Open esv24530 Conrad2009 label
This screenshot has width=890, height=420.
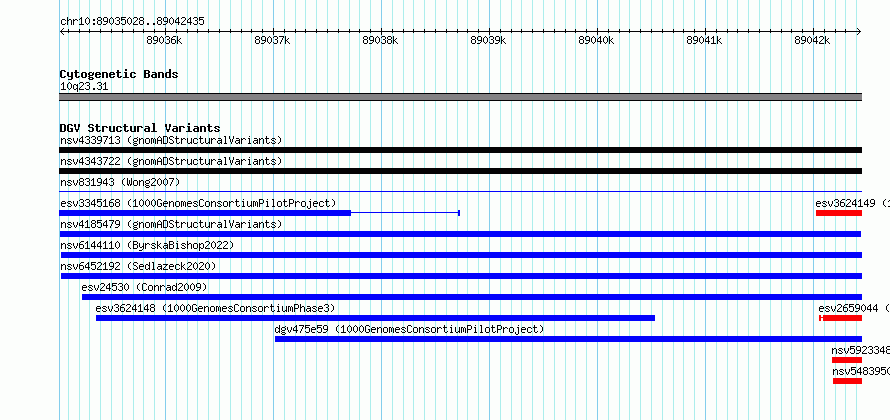144,287
